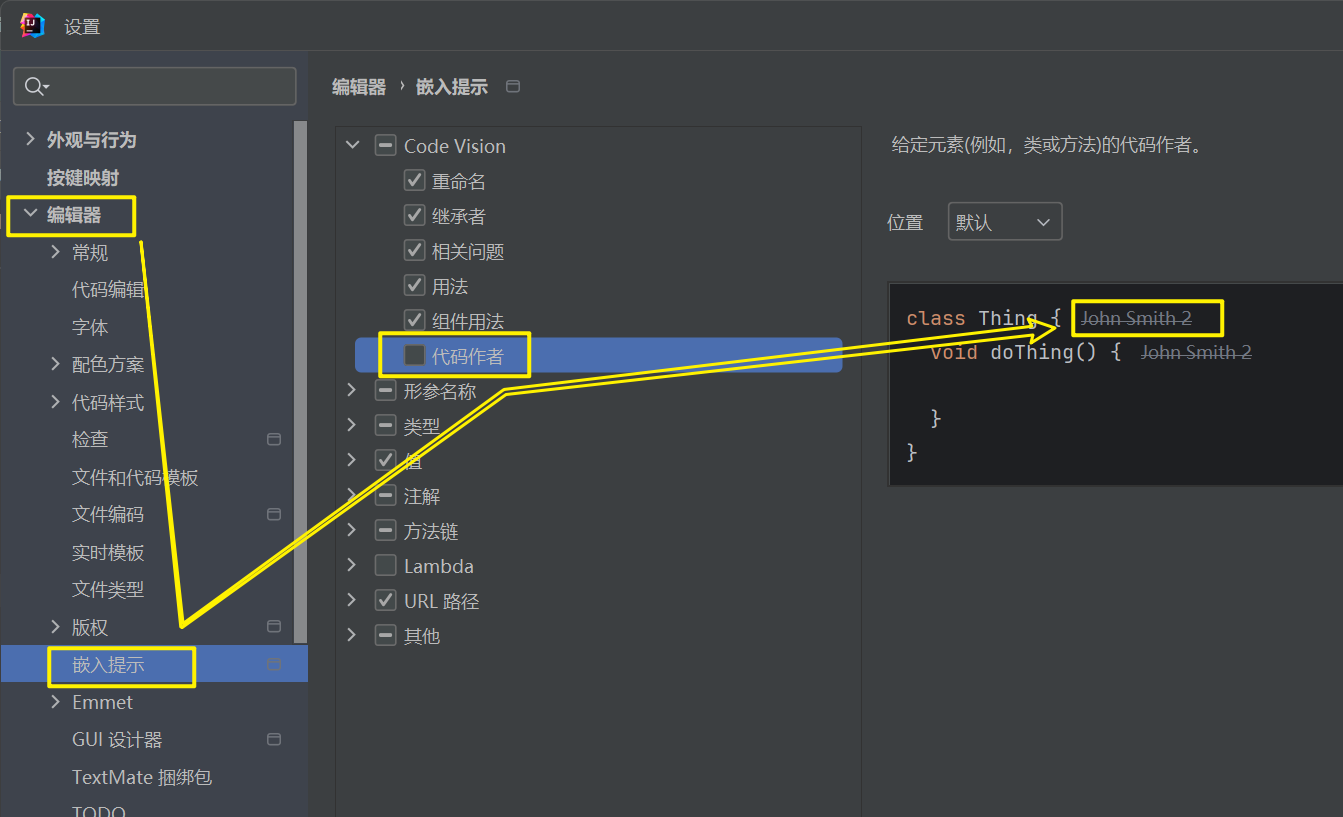Open the 位置 dropdown set to 默认
The height and width of the screenshot is (817, 1343).
pyautogui.click(x=1004, y=222)
